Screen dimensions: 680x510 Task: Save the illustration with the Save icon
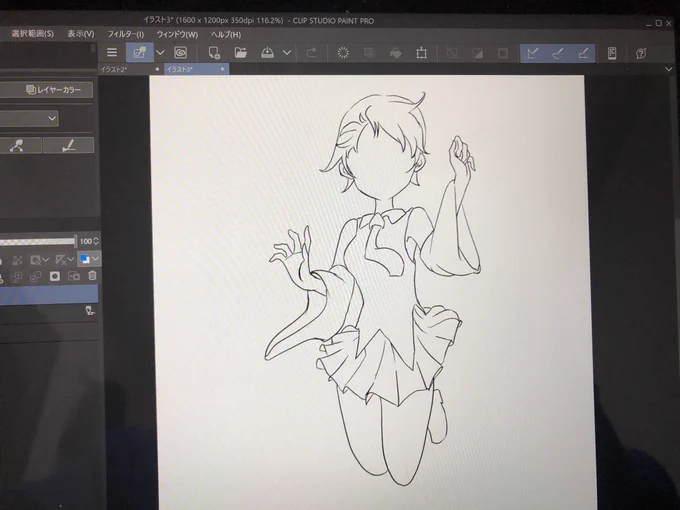point(267,52)
